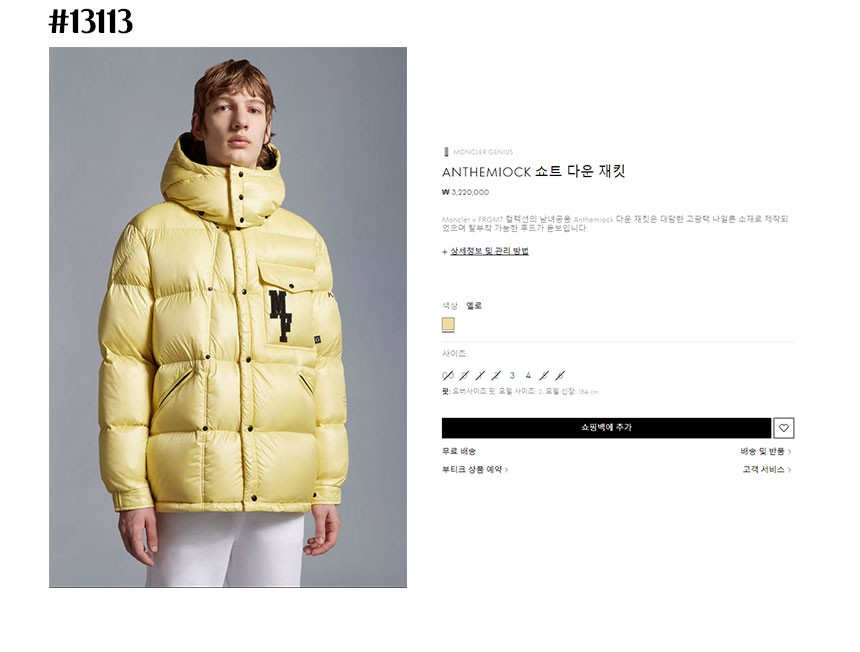Viewport: 860px width, 652px height.
Task: Select the crossed-out size 1
Action: point(480,376)
